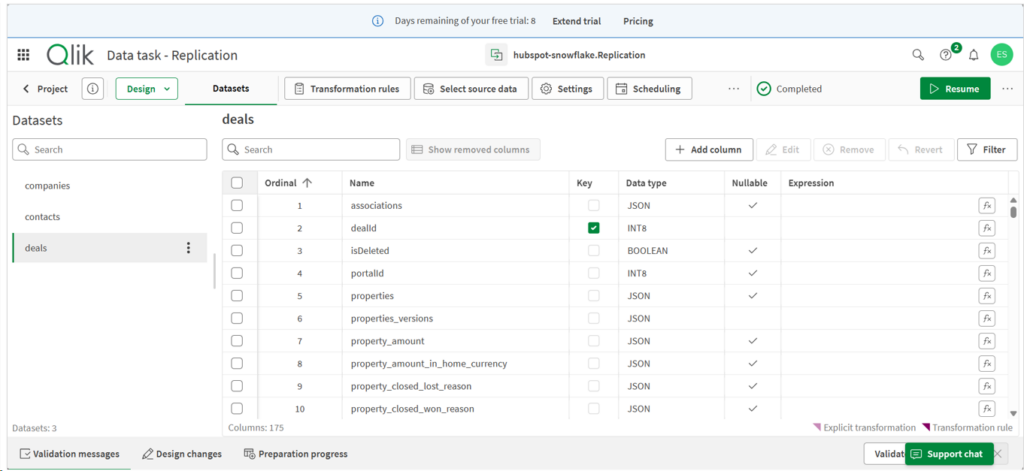Open the Pricing link
Screen dimensions: 1024x471
(x=638, y=21)
